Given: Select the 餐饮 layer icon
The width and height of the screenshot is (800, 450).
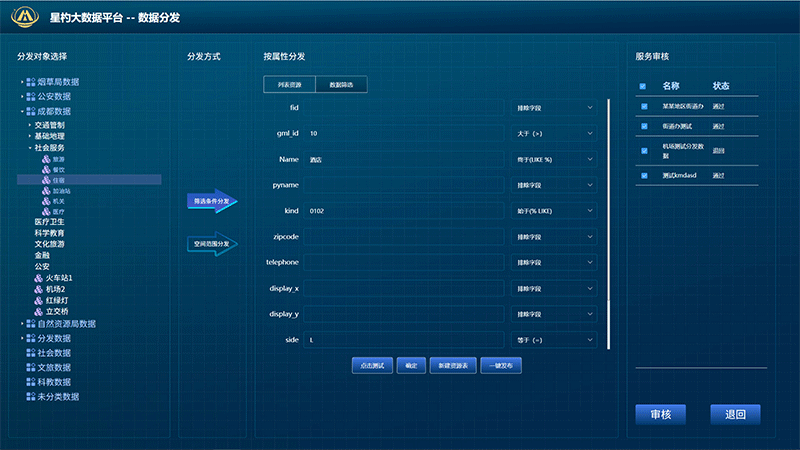Looking at the screenshot, I should [46, 170].
